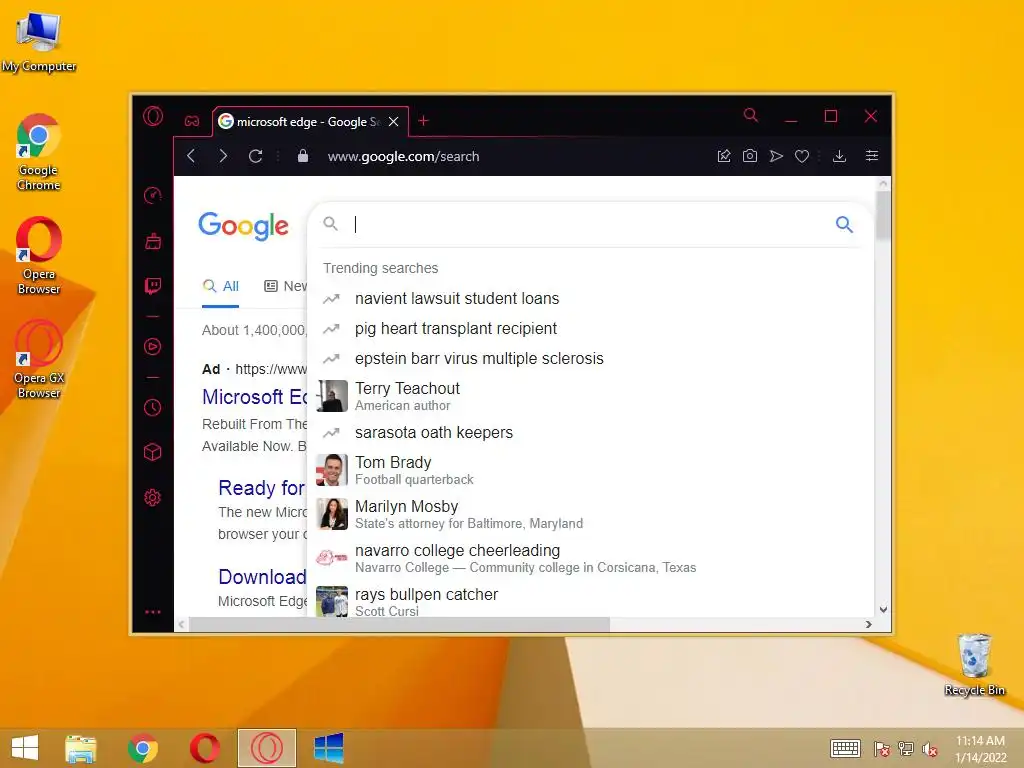Click the share page icon in address bar
The image size is (1024, 768).
724,156
